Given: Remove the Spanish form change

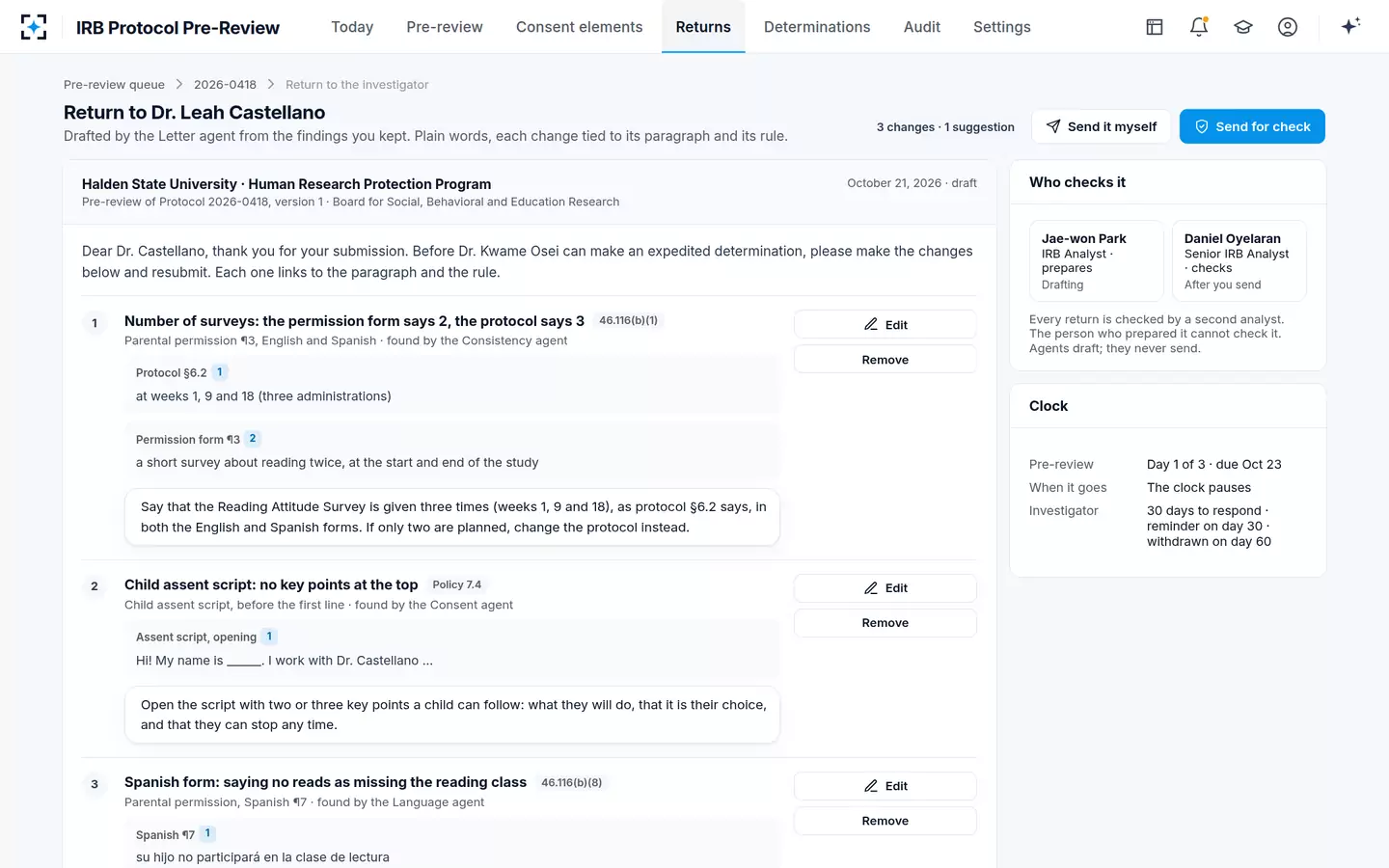Looking at the screenshot, I should 885,821.
